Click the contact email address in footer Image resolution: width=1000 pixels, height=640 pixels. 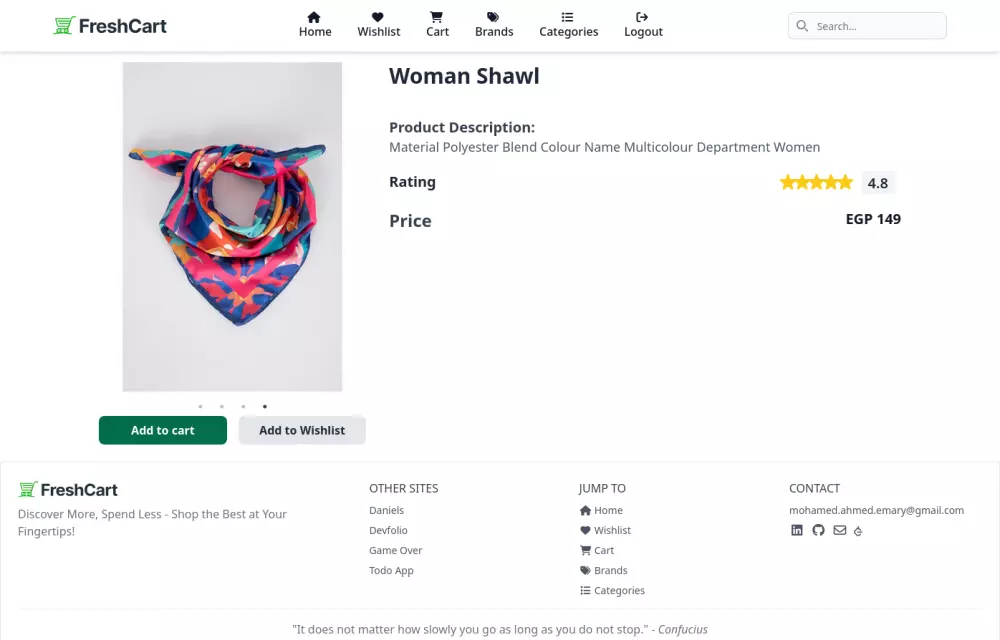(x=876, y=510)
